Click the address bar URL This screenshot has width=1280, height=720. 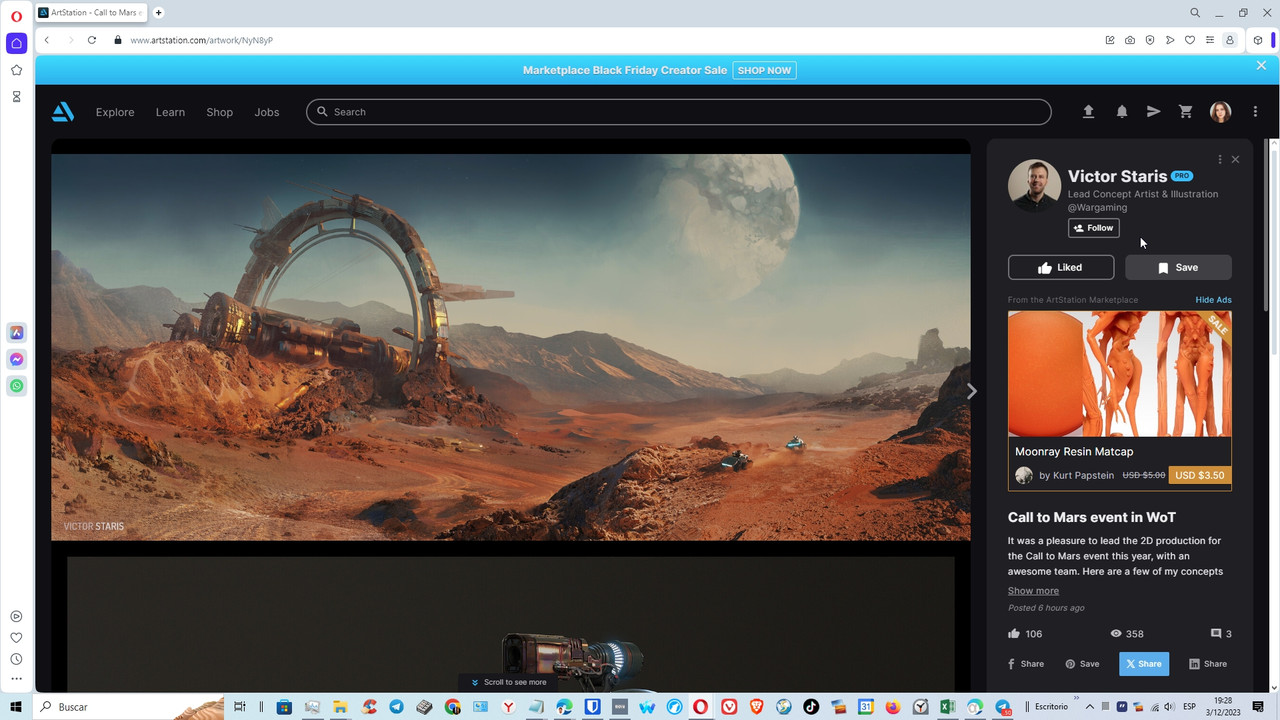point(202,40)
